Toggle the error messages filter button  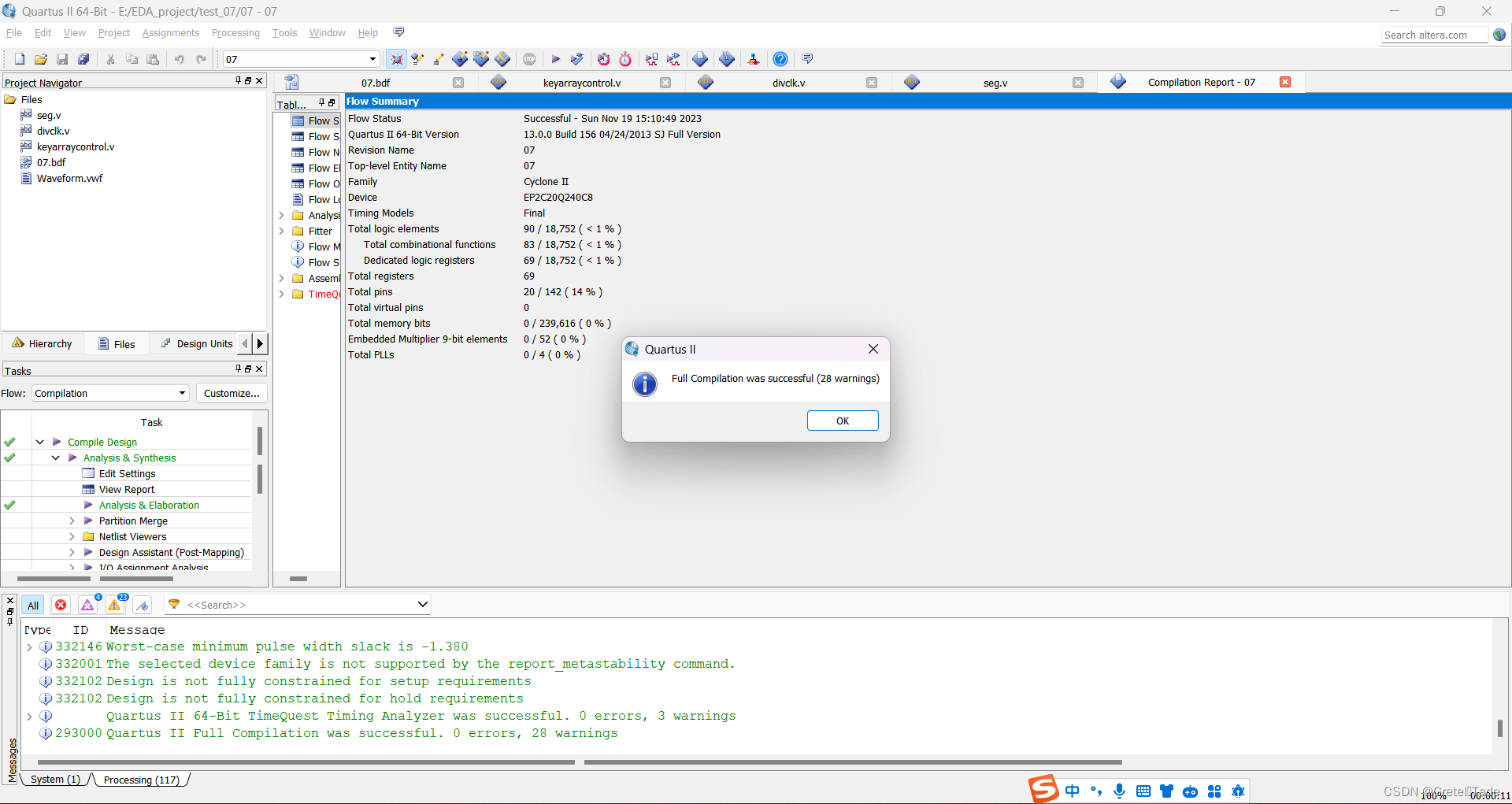61,605
